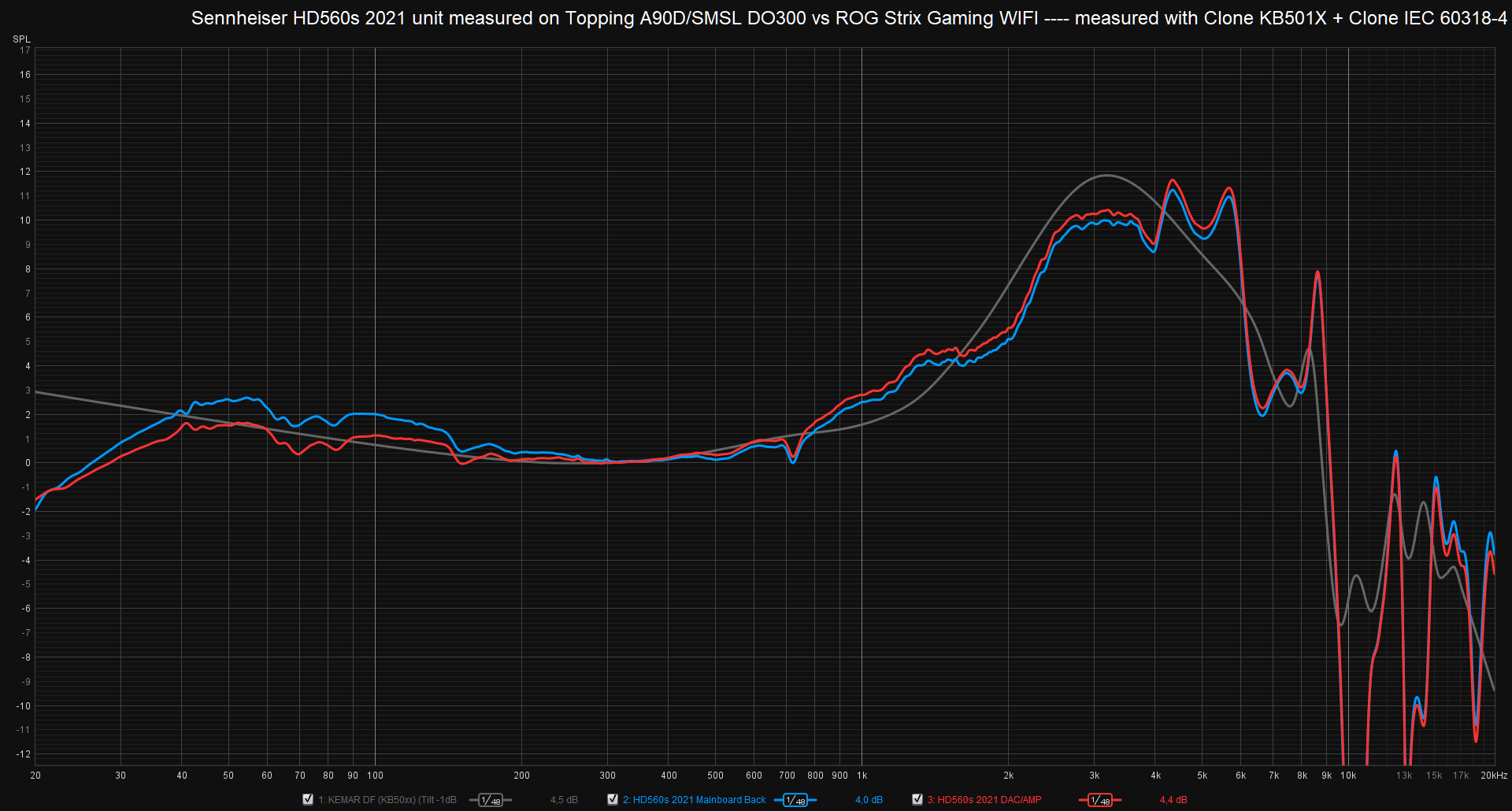
Task: Click the 100 Hz frequency axis label
Action: (376, 776)
